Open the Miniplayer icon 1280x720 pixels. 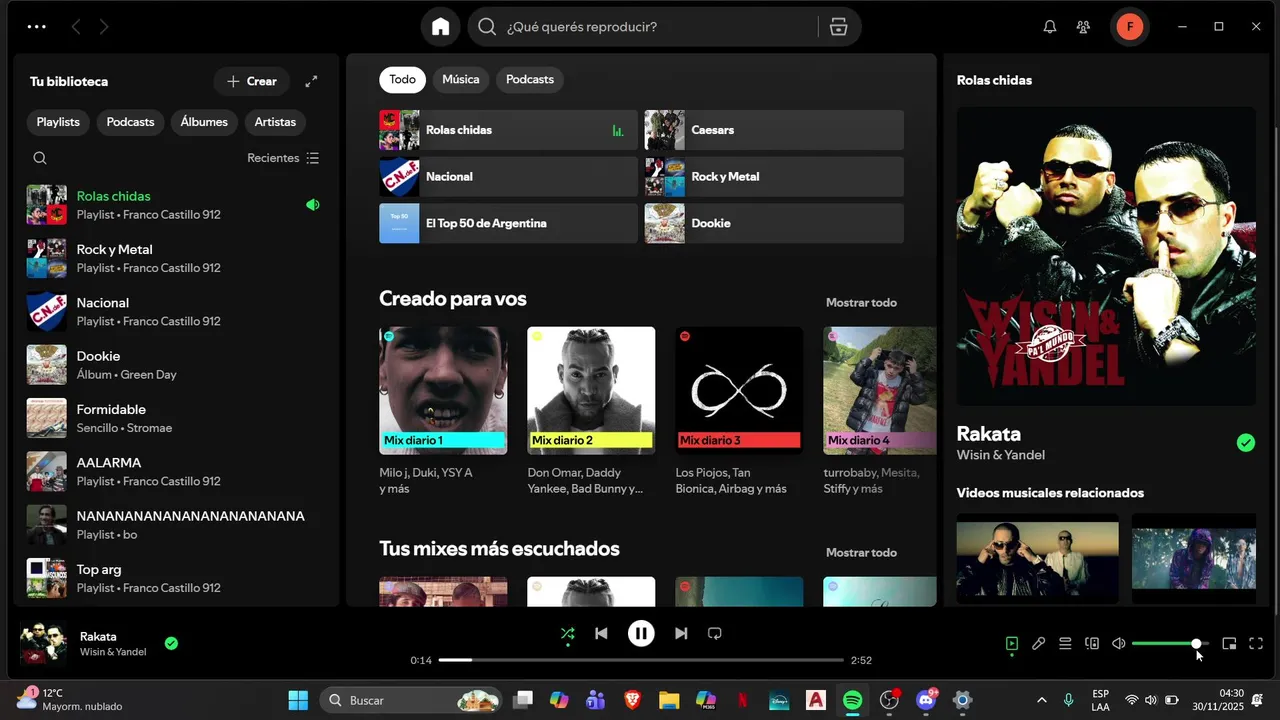(1229, 644)
